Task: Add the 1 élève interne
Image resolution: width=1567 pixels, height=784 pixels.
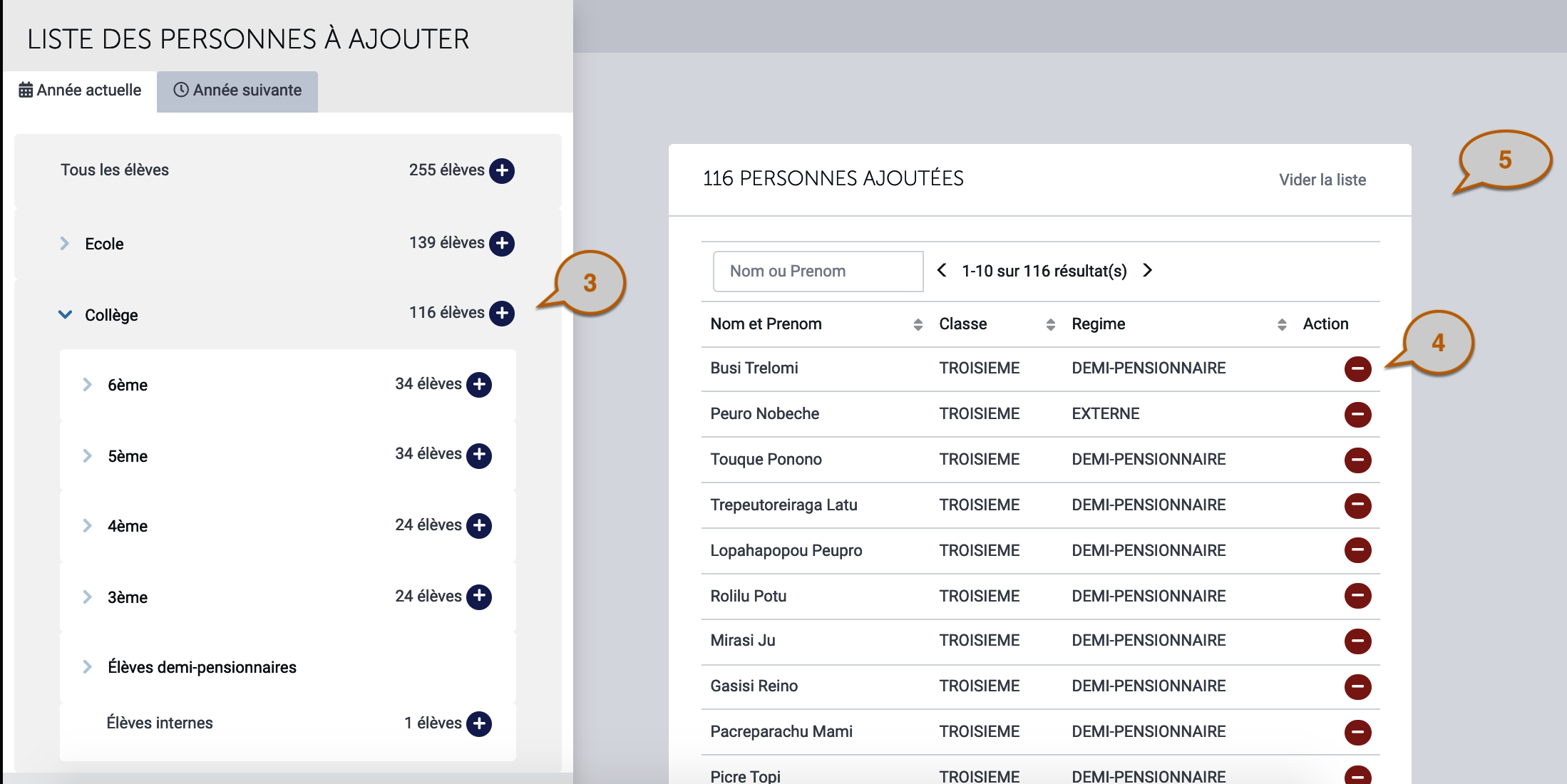Action: 479,723
